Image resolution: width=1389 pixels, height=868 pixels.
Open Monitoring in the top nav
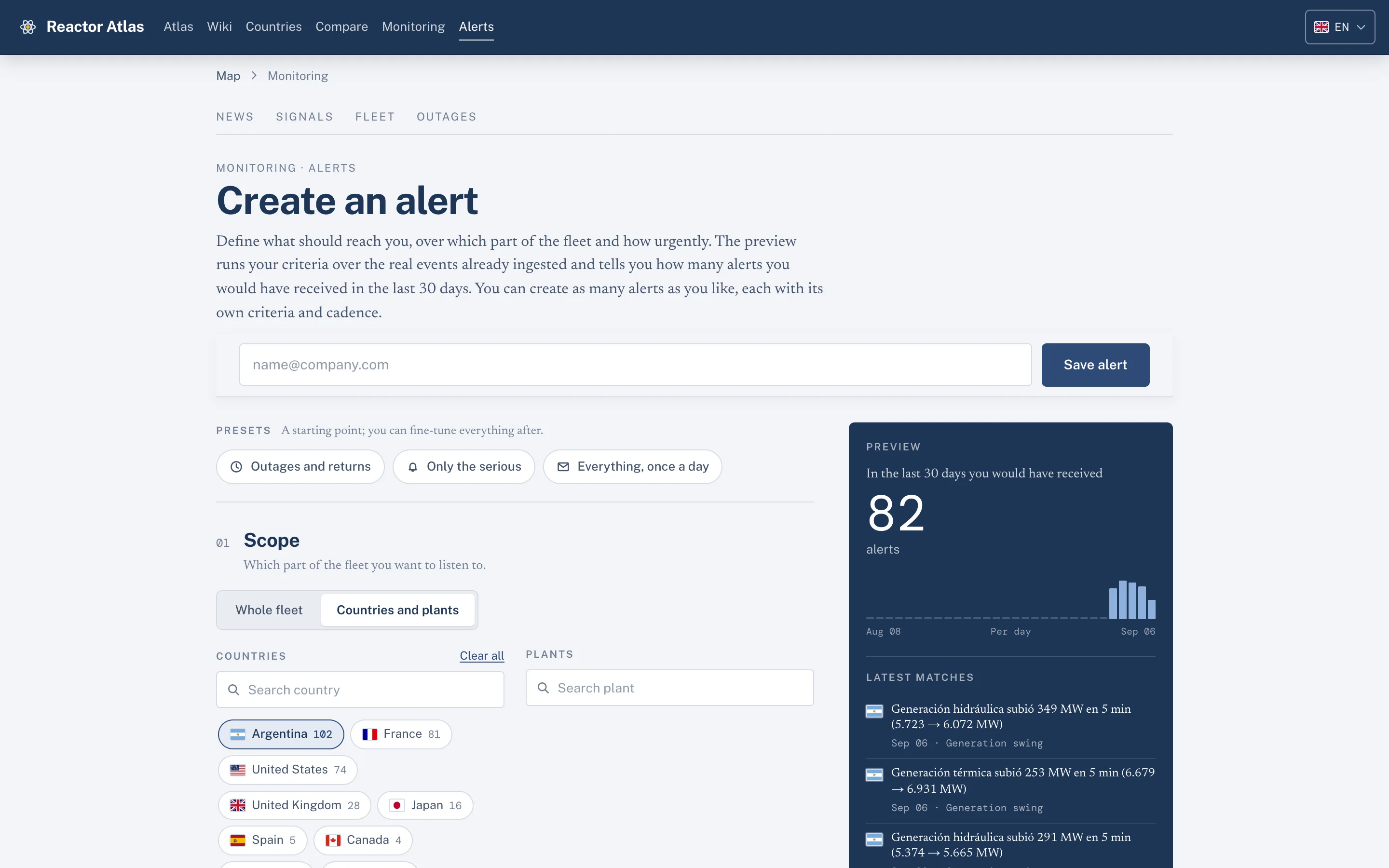pyautogui.click(x=413, y=27)
